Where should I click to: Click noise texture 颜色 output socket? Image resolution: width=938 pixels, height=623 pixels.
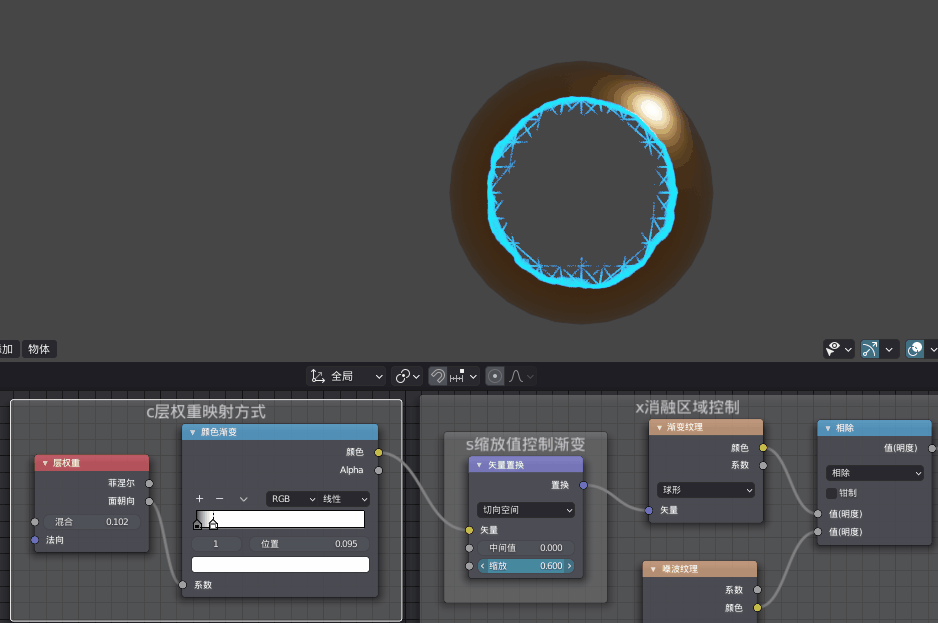pos(757,608)
